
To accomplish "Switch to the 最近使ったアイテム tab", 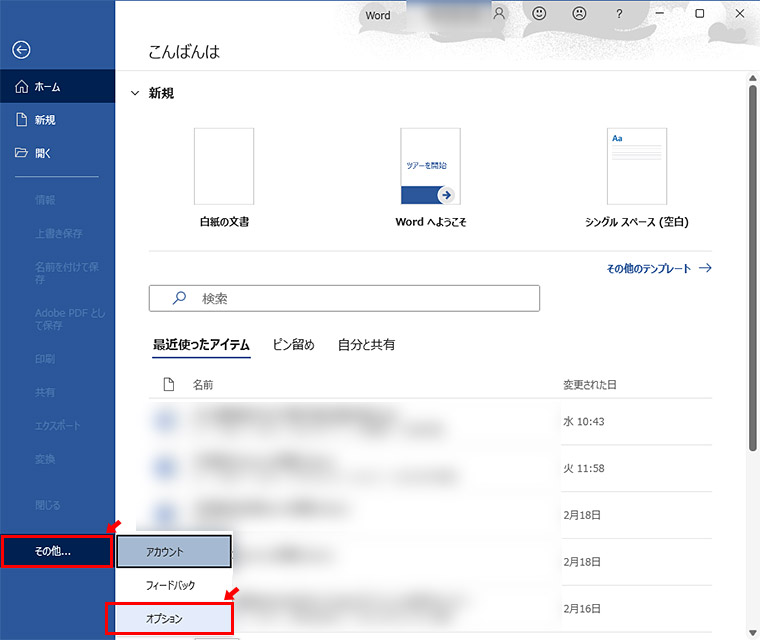I will point(201,345).
